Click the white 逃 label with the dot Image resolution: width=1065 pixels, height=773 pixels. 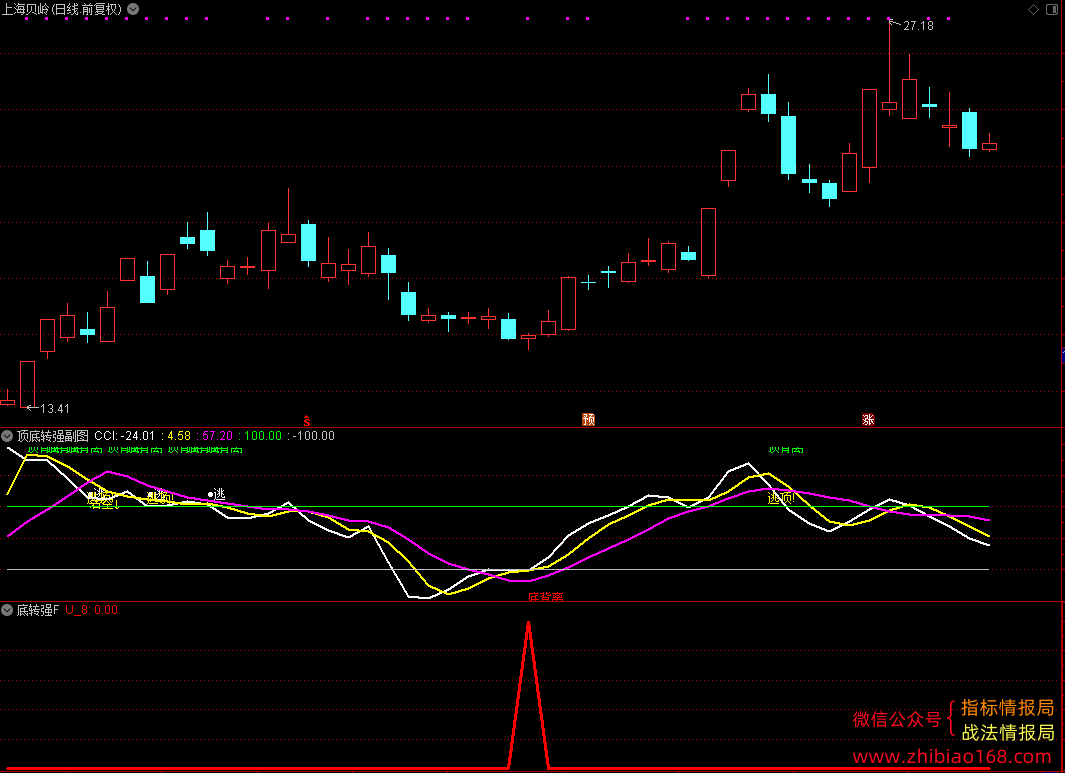[217, 495]
